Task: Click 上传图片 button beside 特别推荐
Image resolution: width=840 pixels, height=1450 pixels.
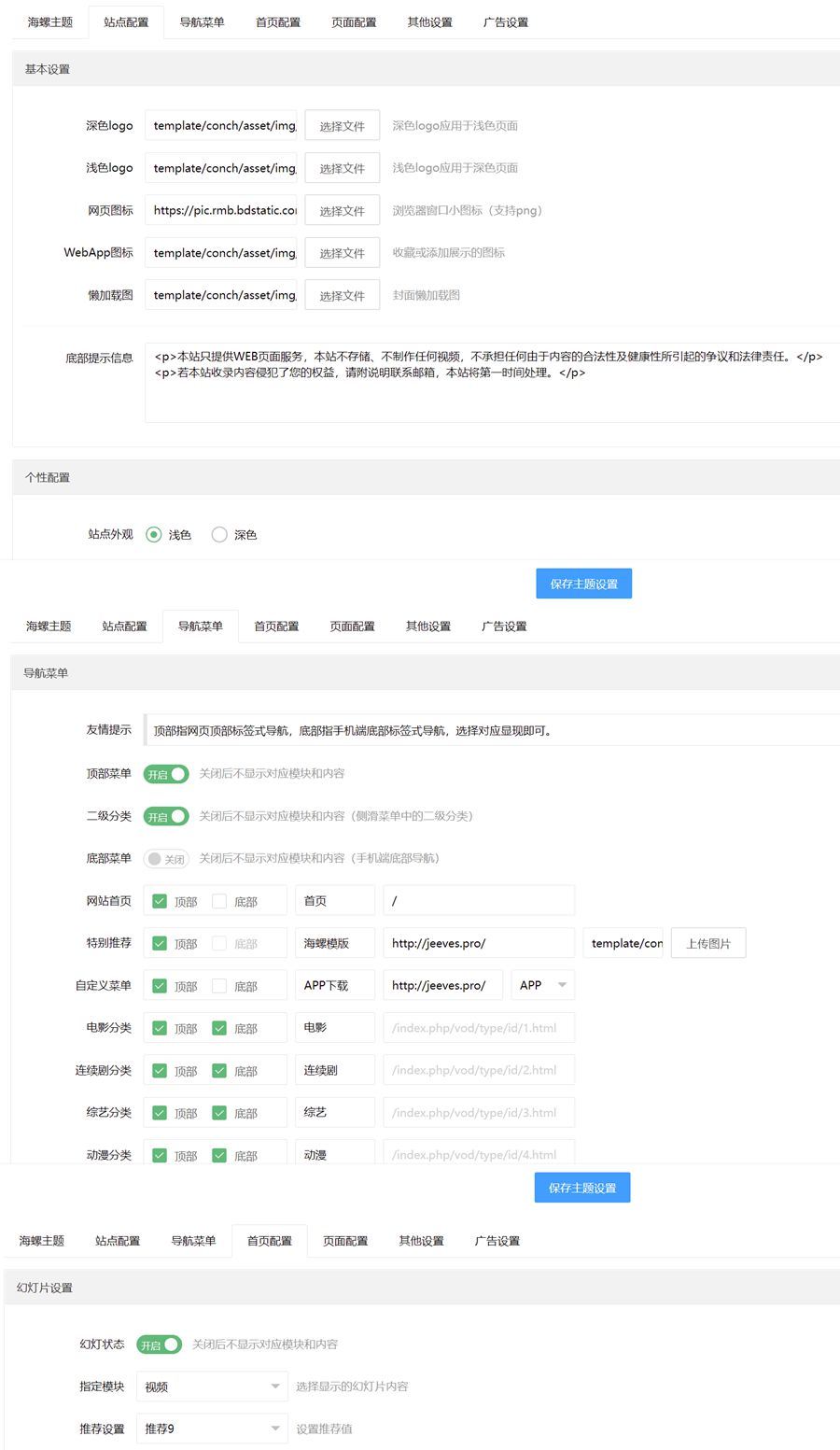Action: point(707,943)
